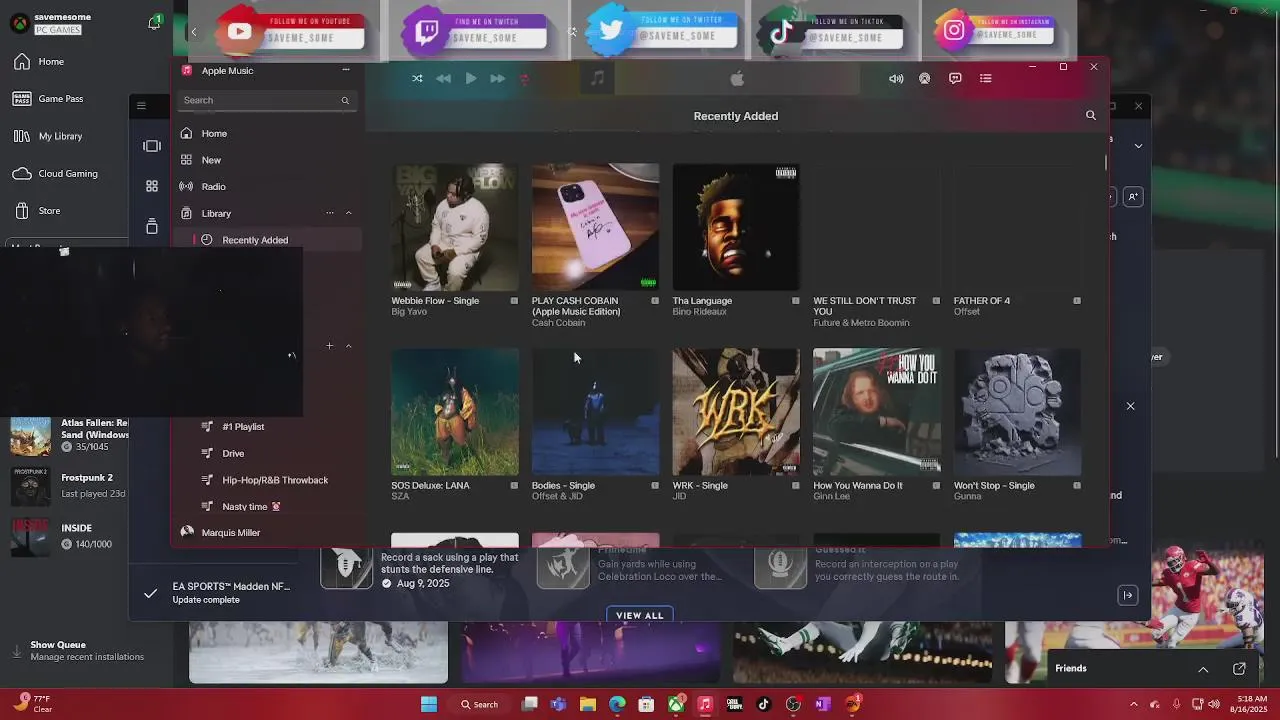Screen dimensions: 1280x720
Task: Open SOS Deluxe: LANA album cover
Action: pyautogui.click(x=455, y=412)
